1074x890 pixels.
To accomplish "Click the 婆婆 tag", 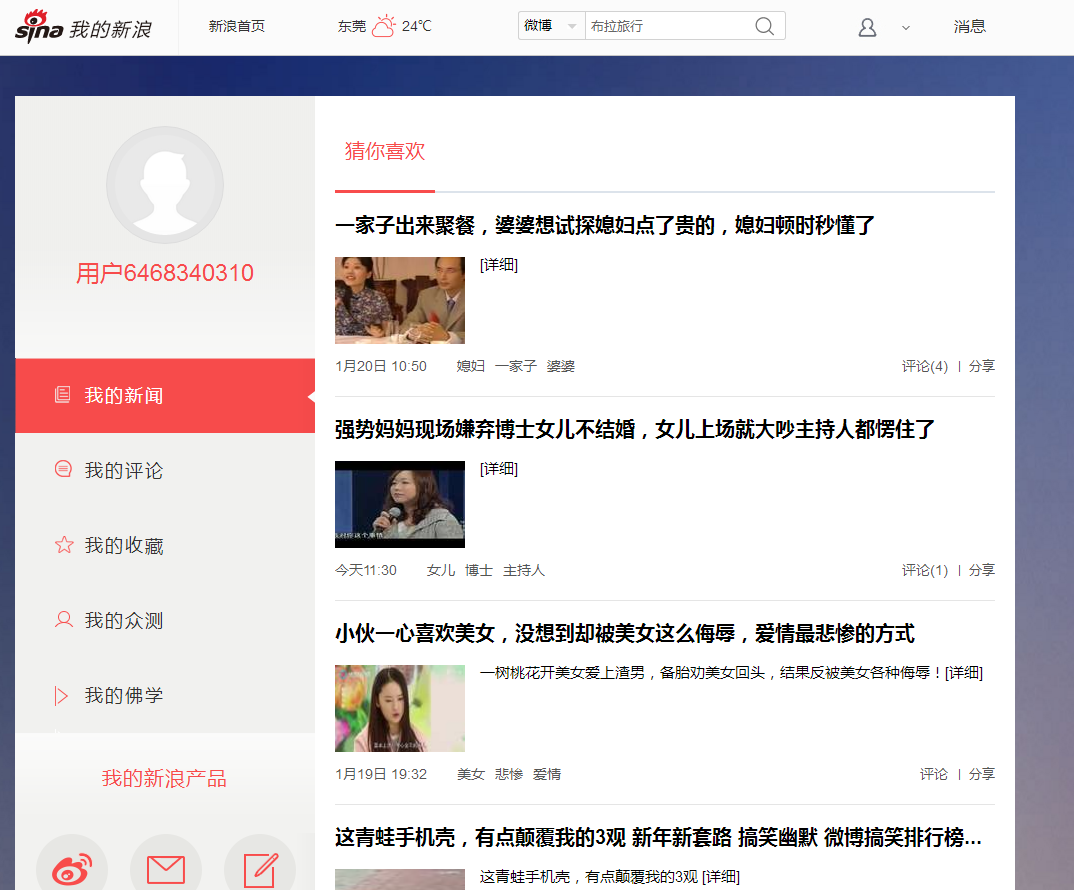I will pyautogui.click(x=560, y=367).
